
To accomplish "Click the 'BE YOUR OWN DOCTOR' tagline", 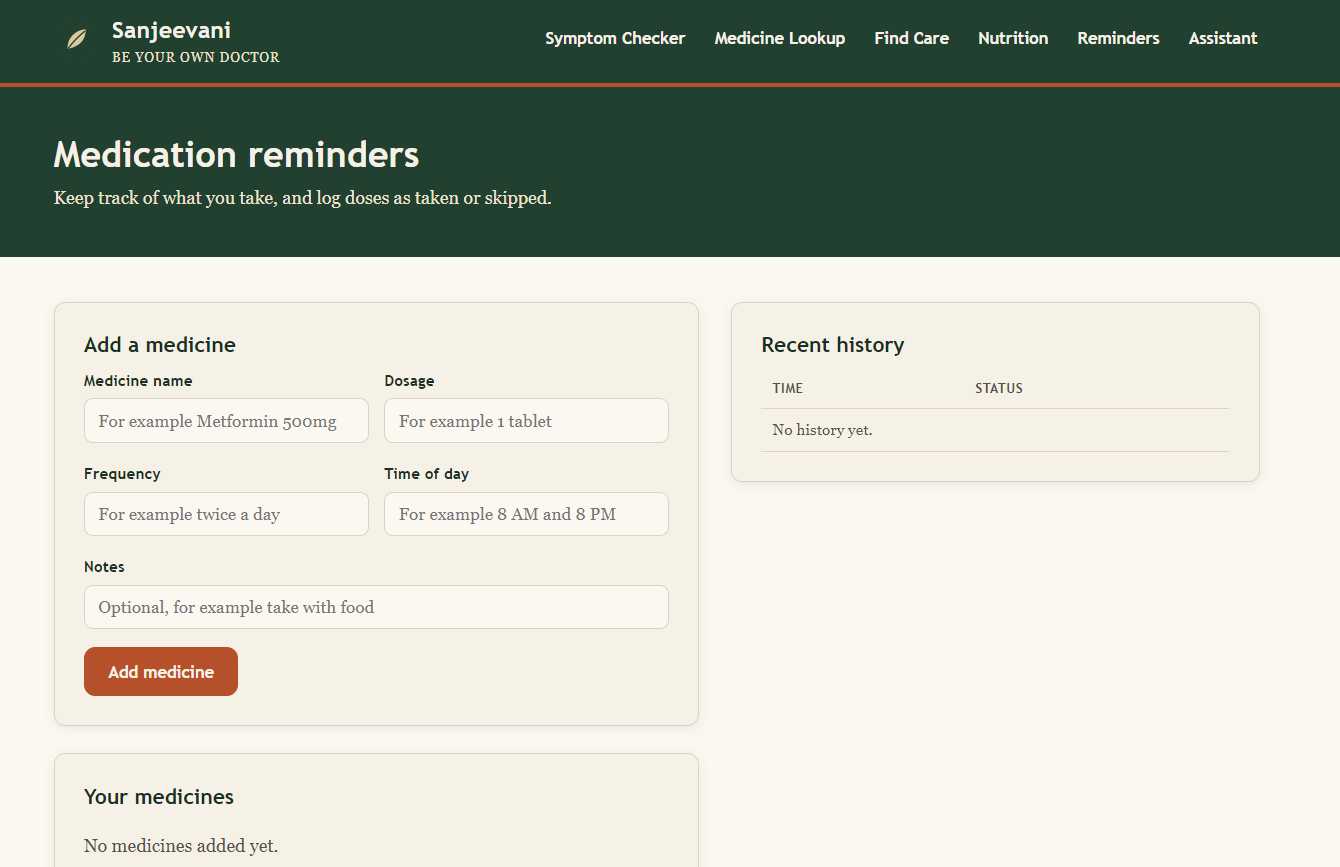I will pyautogui.click(x=196, y=57).
